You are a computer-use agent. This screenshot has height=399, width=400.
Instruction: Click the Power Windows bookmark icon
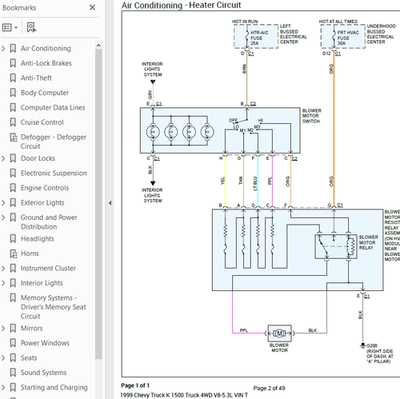click(x=13, y=343)
